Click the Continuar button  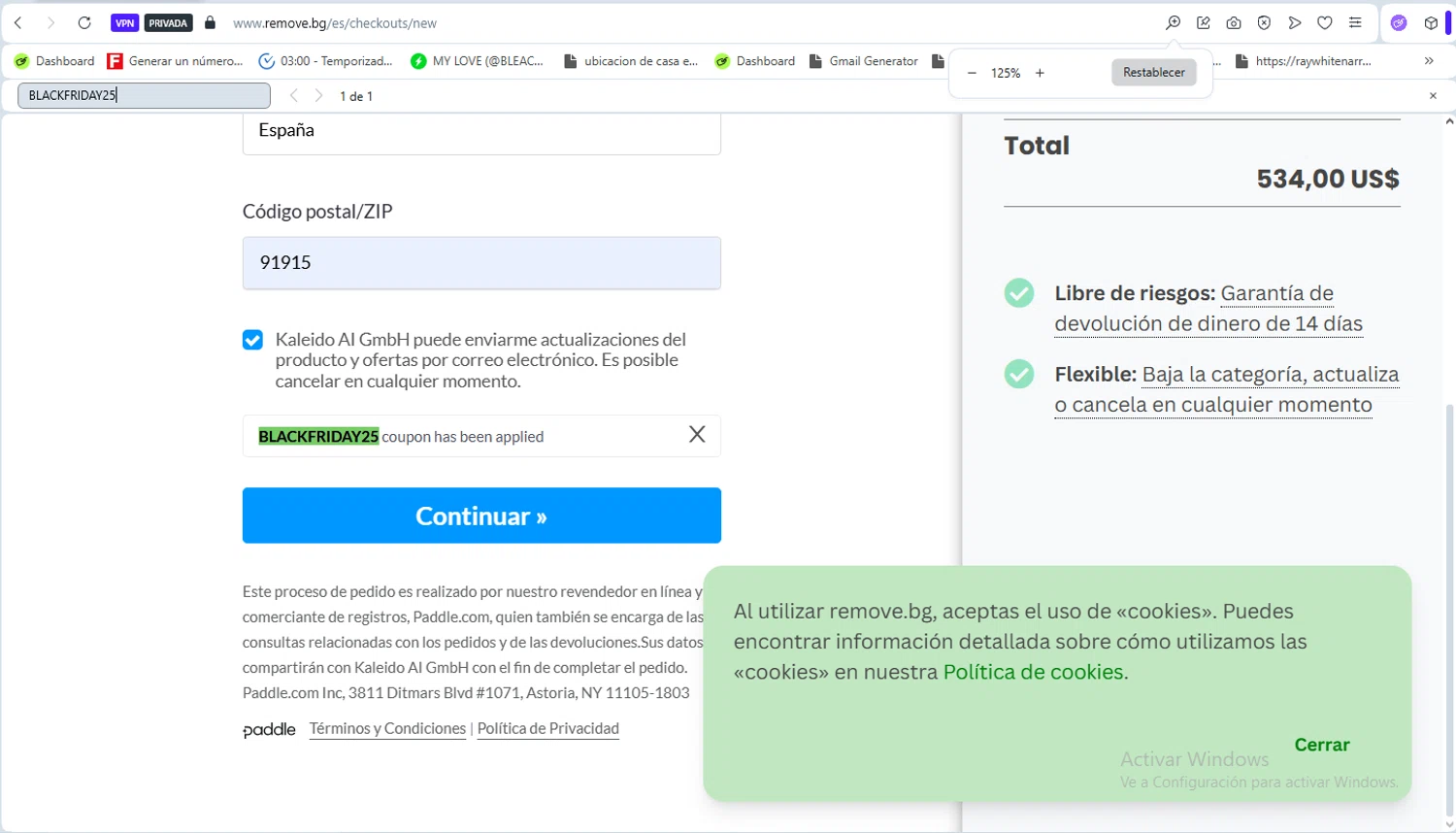pyautogui.click(x=481, y=516)
